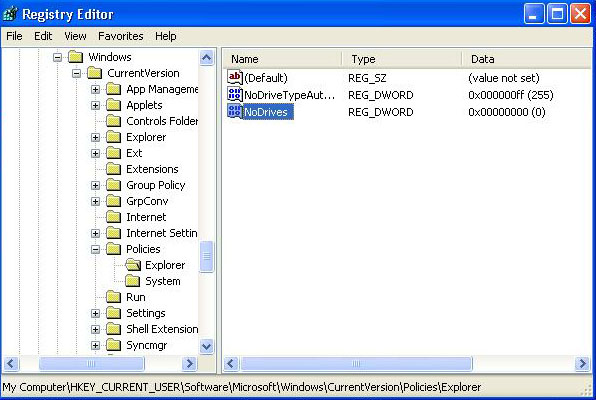The image size is (596, 400).
Task: Click the Extensions folder icon
Action: click(x=113, y=169)
